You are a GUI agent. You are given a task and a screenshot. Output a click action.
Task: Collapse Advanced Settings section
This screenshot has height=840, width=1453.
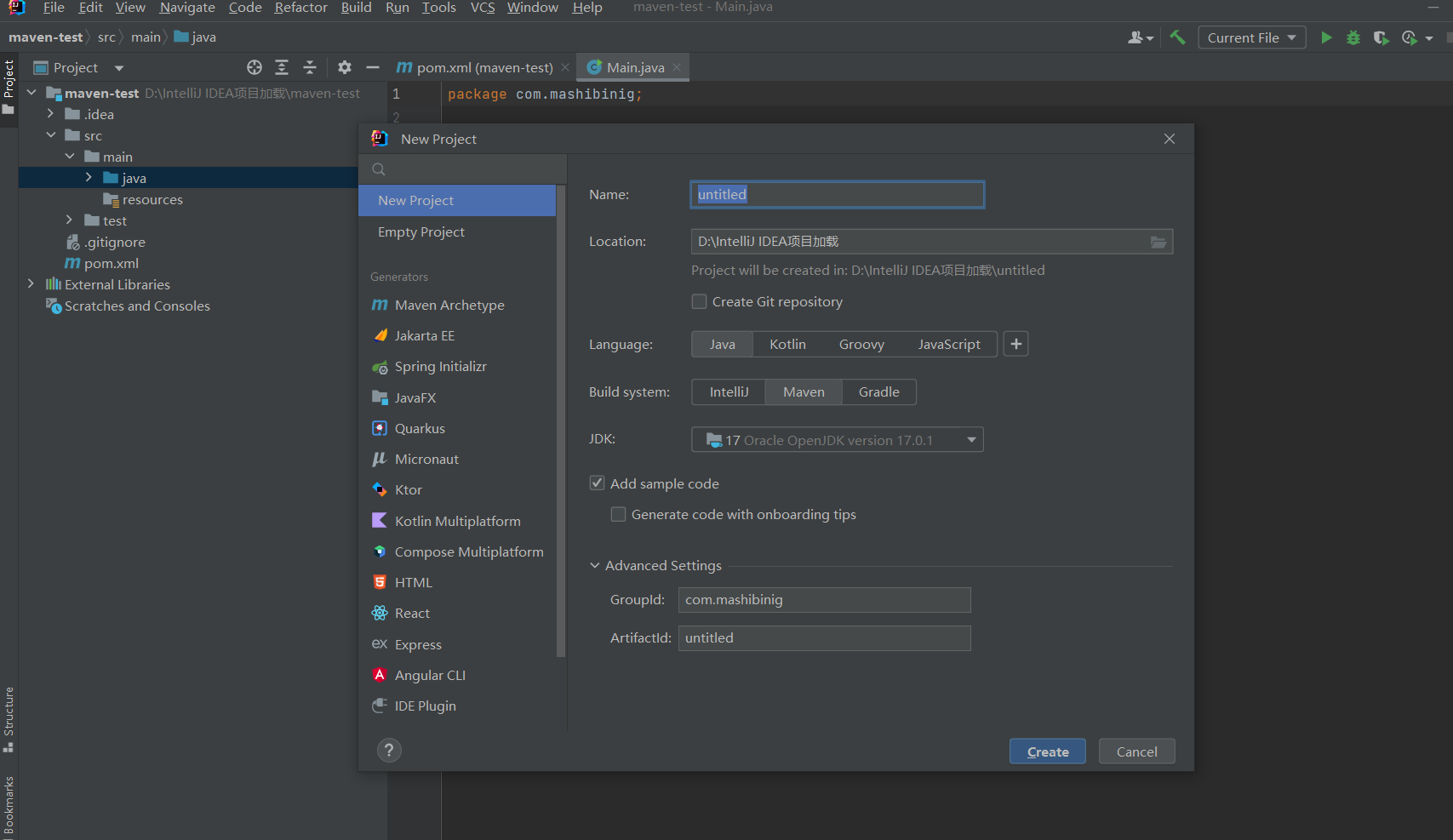(595, 565)
